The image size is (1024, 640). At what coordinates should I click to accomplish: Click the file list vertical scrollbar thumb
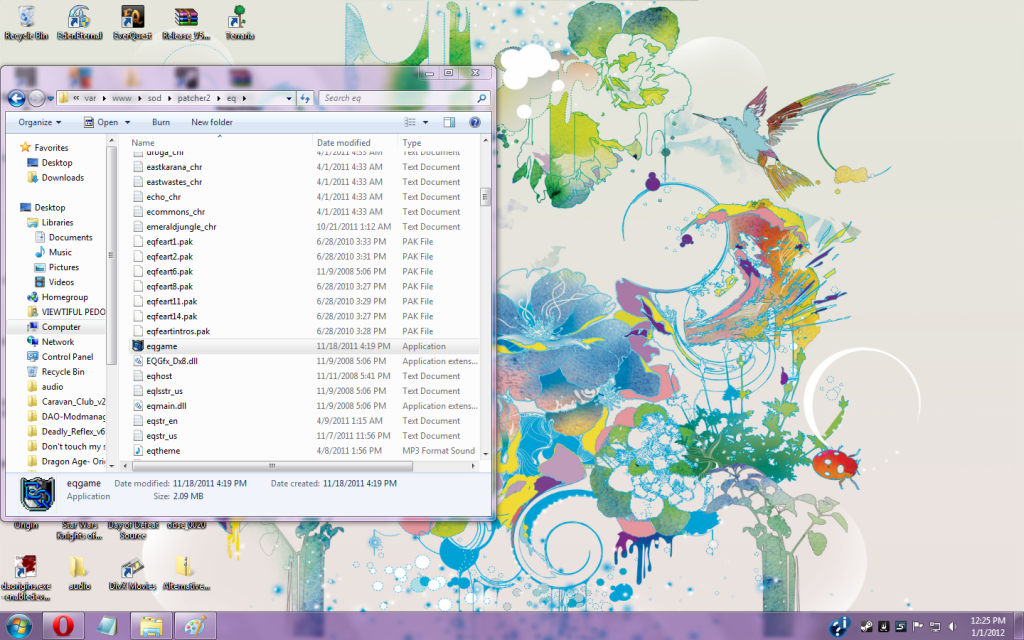(485, 197)
